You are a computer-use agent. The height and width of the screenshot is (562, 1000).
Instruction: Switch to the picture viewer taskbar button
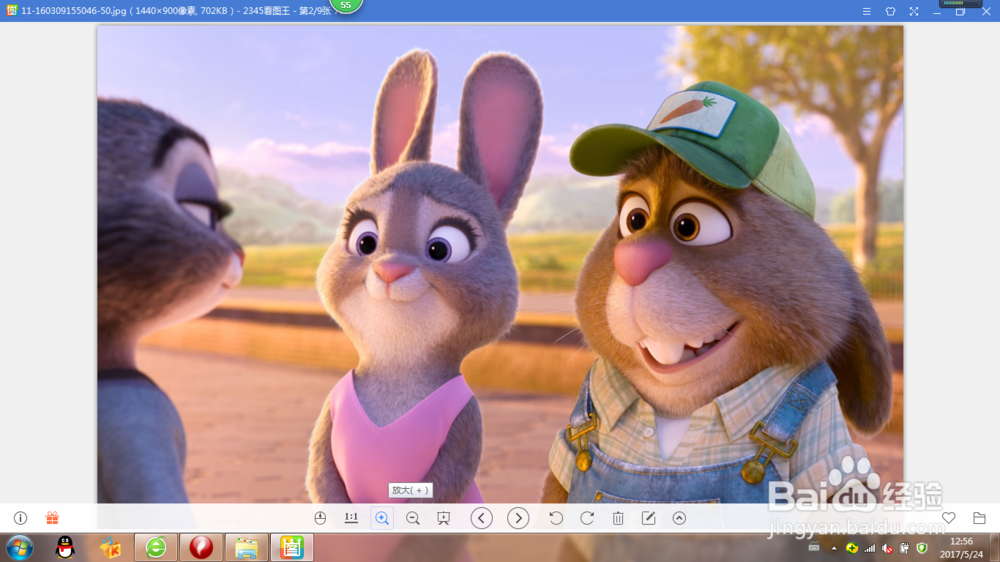pos(291,547)
